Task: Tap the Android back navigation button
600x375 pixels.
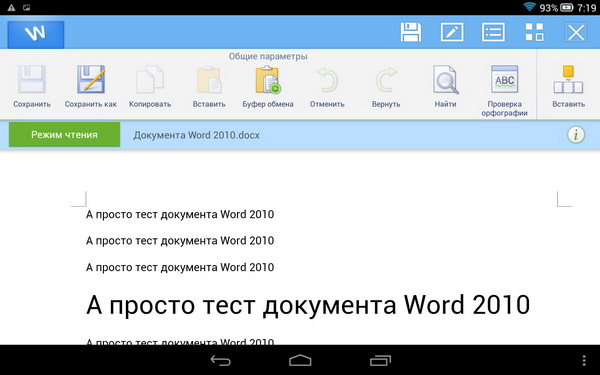Action: click(x=220, y=360)
